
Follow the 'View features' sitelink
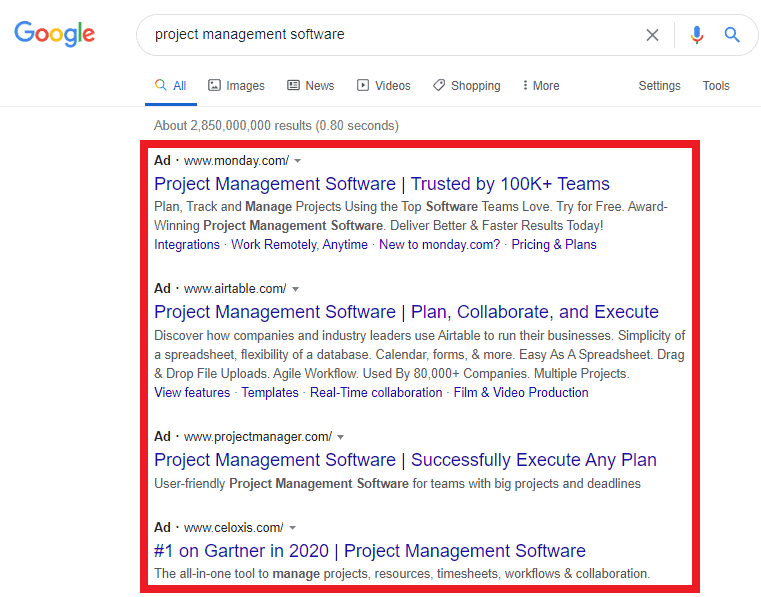(x=192, y=393)
